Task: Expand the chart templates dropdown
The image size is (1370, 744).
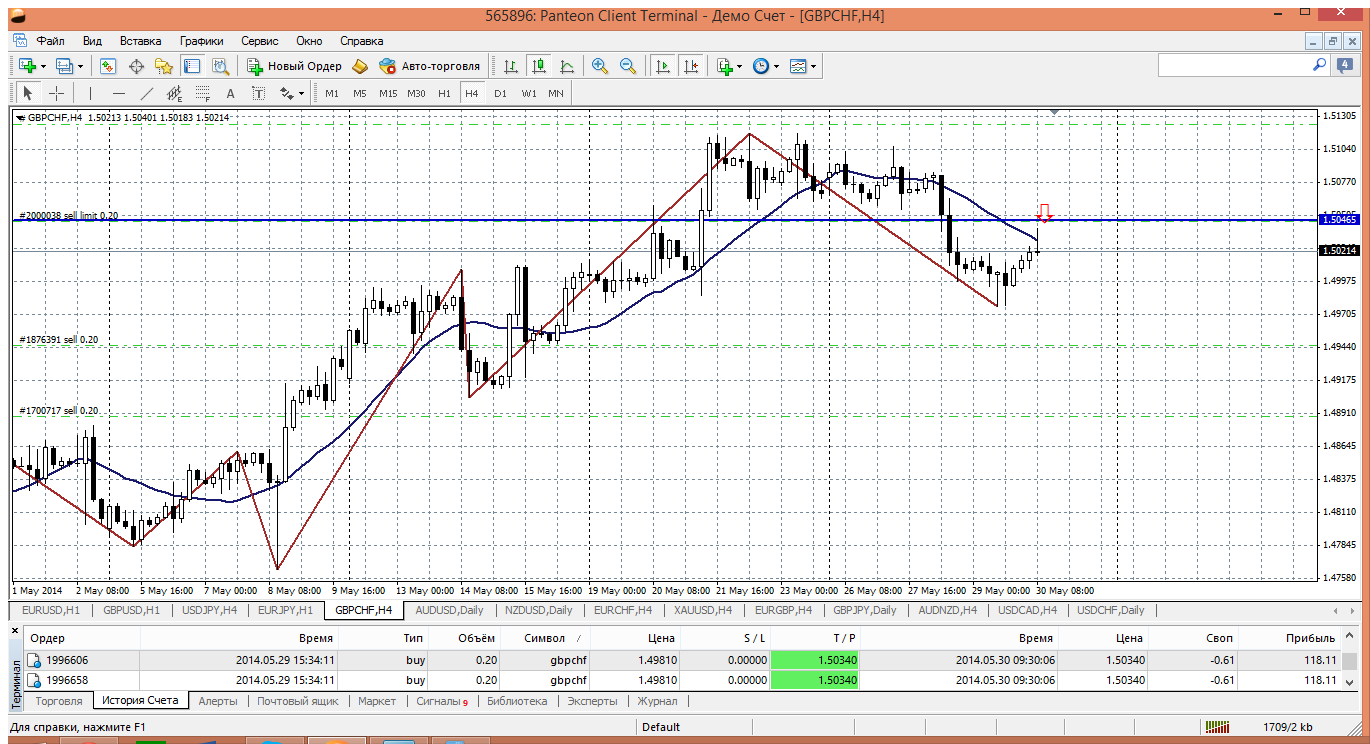Action: click(x=814, y=66)
